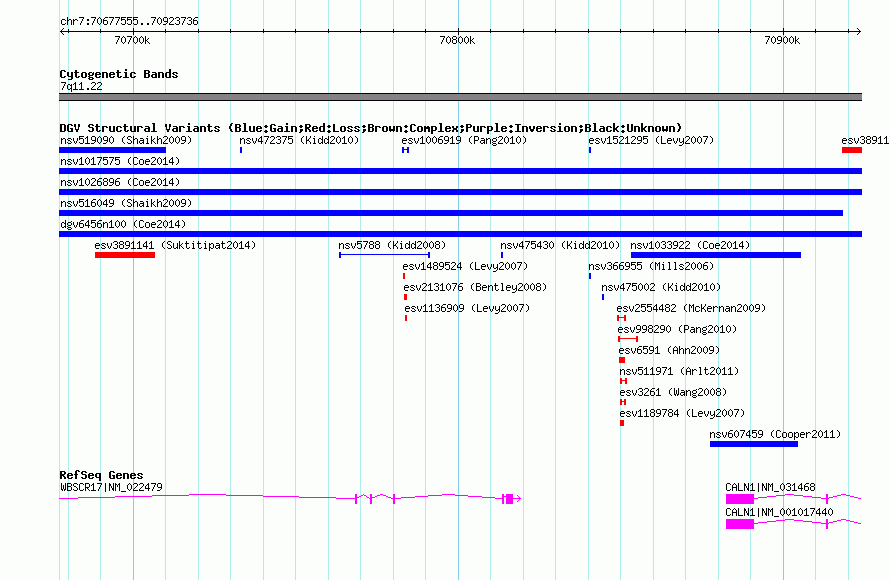Click the DGV Structural Variants track title
Screen dimensions: 890x580
[371, 128]
